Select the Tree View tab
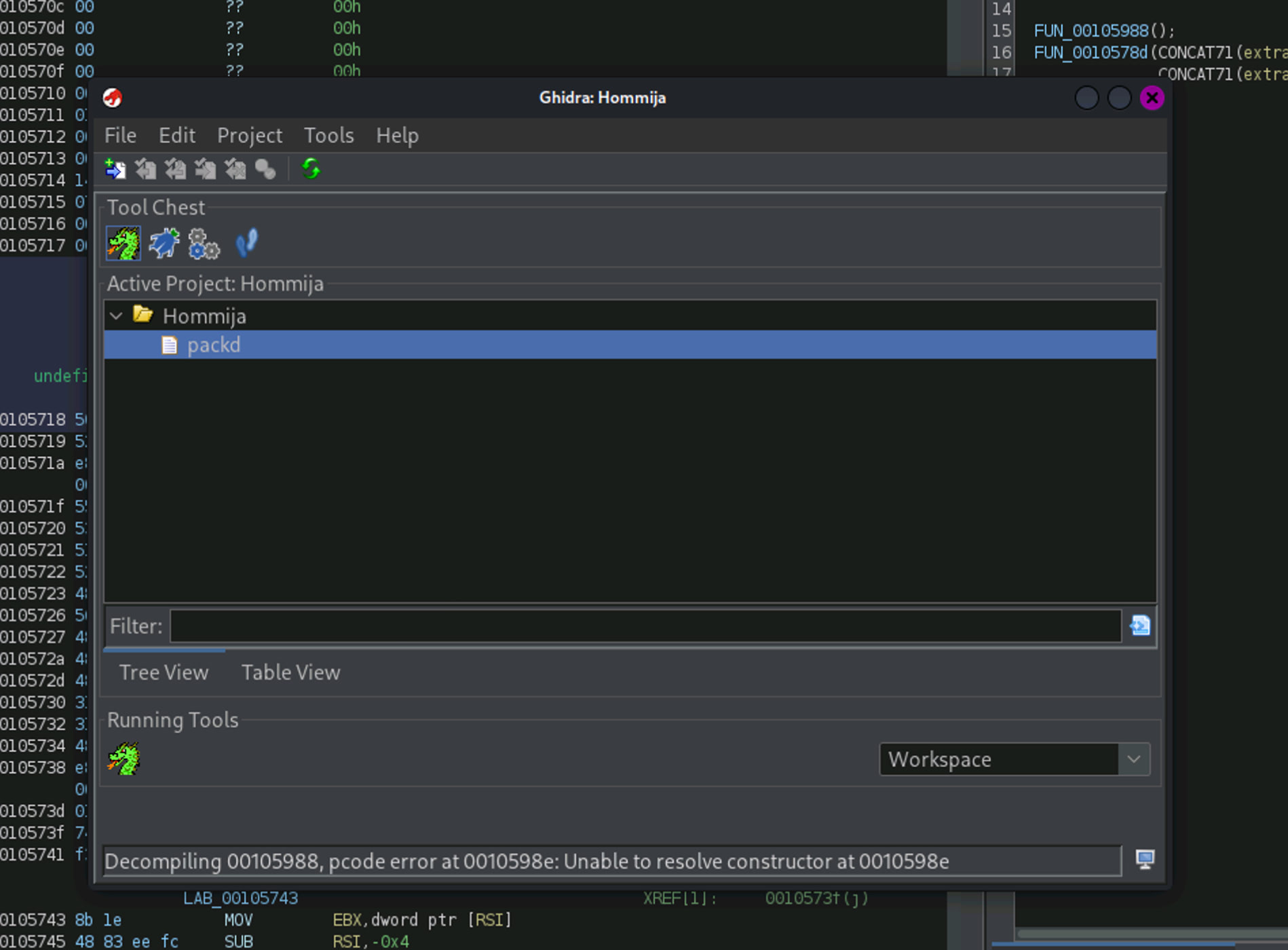Viewport: 1288px width, 950px height. [x=164, y=672]
